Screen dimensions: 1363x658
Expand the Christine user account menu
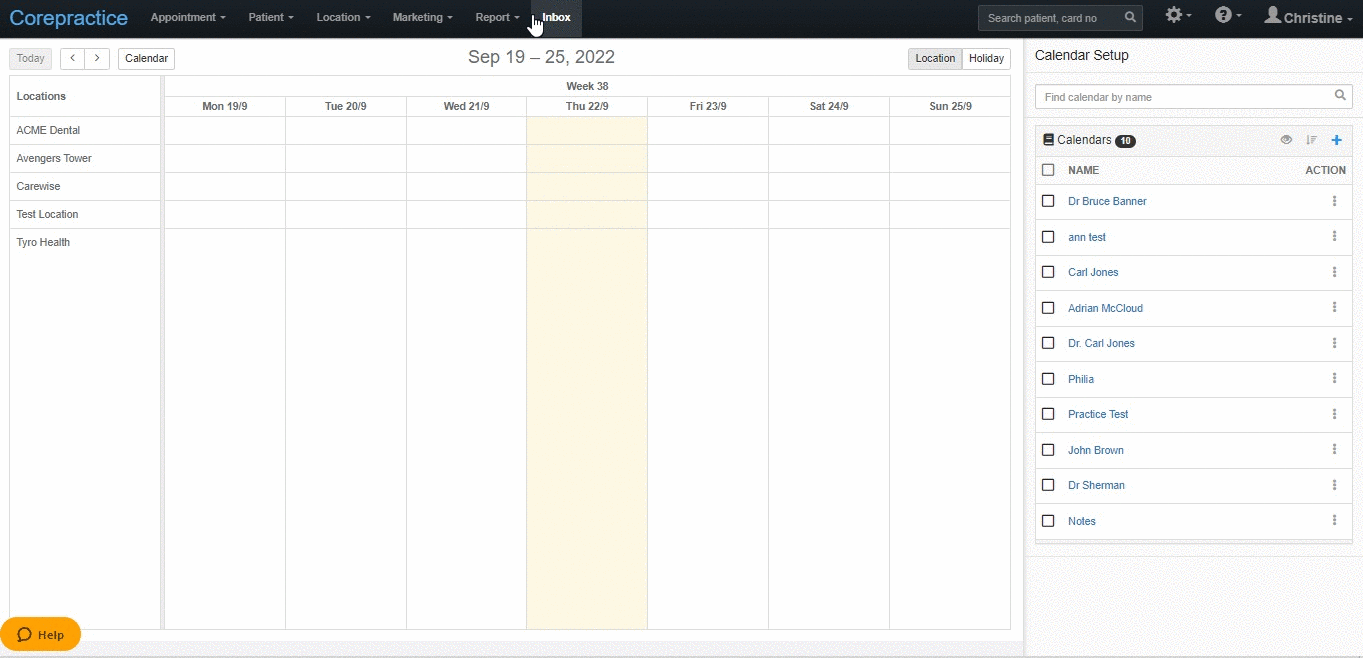(1308, 18)
